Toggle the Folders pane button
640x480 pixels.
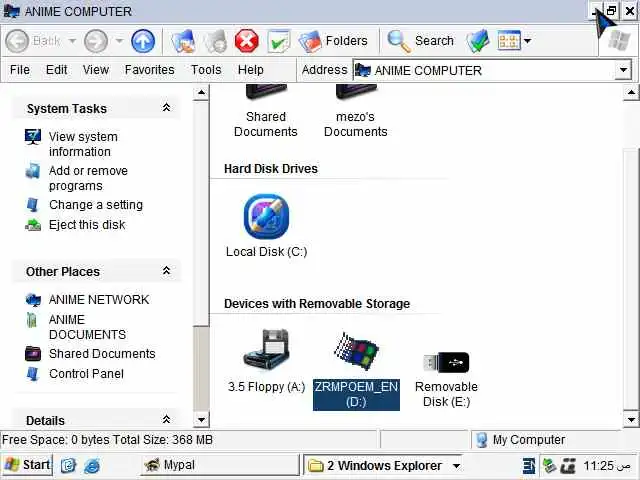[x=333, y=41]
